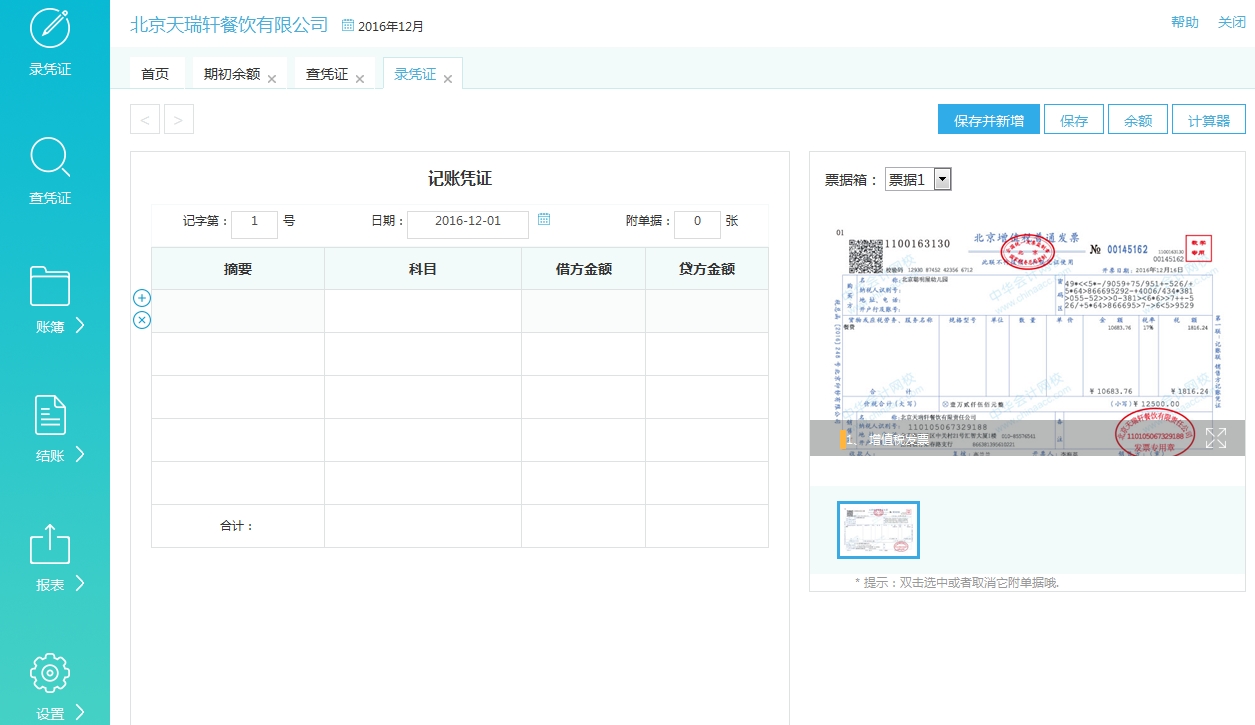Click the 记字第 number input field
The height and width of the screenshot is (725, 1255).
pos(254,224)
